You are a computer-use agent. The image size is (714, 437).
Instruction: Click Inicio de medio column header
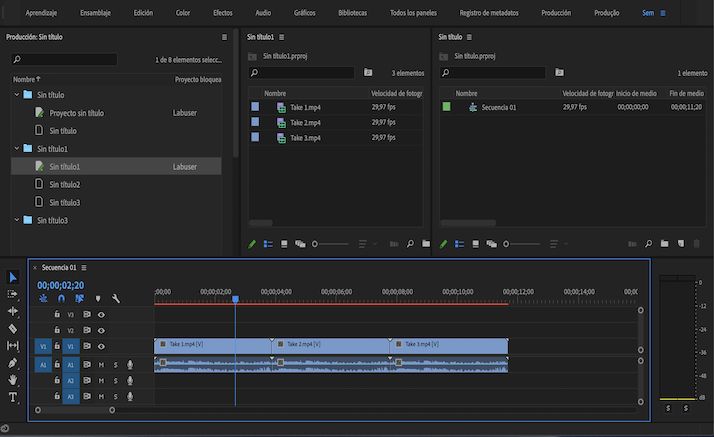pyautogui.click(x=636, y=93)
